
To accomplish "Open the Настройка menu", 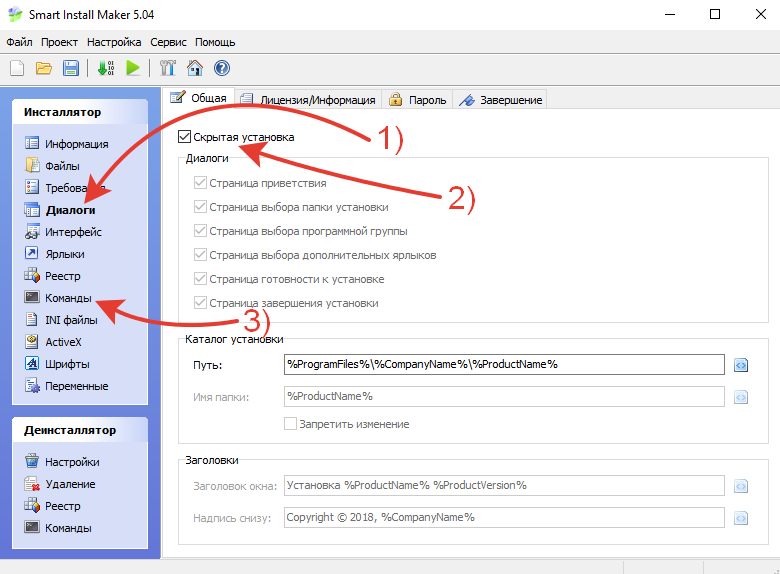I will 114,42.
